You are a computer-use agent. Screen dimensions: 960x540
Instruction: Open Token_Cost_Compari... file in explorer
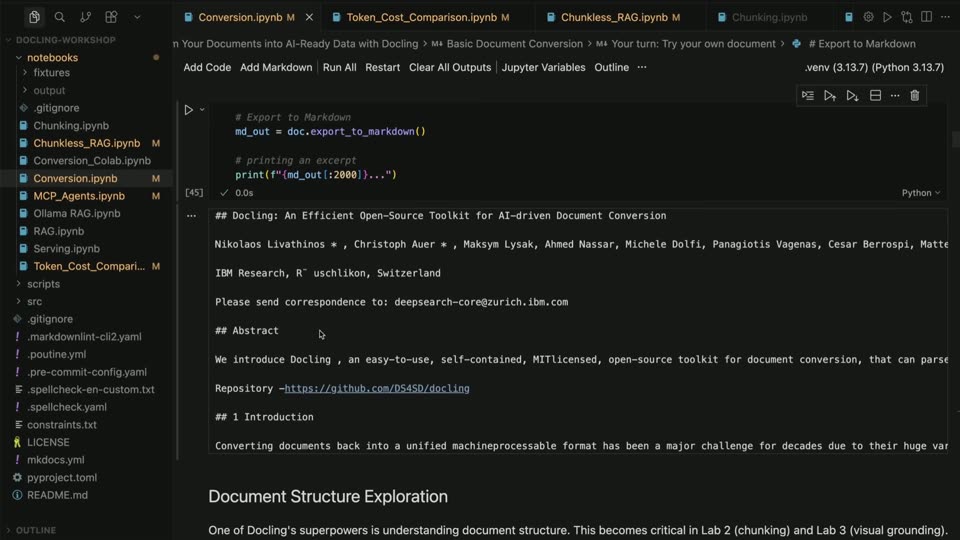pyautogui.click(x=89, y=266)
